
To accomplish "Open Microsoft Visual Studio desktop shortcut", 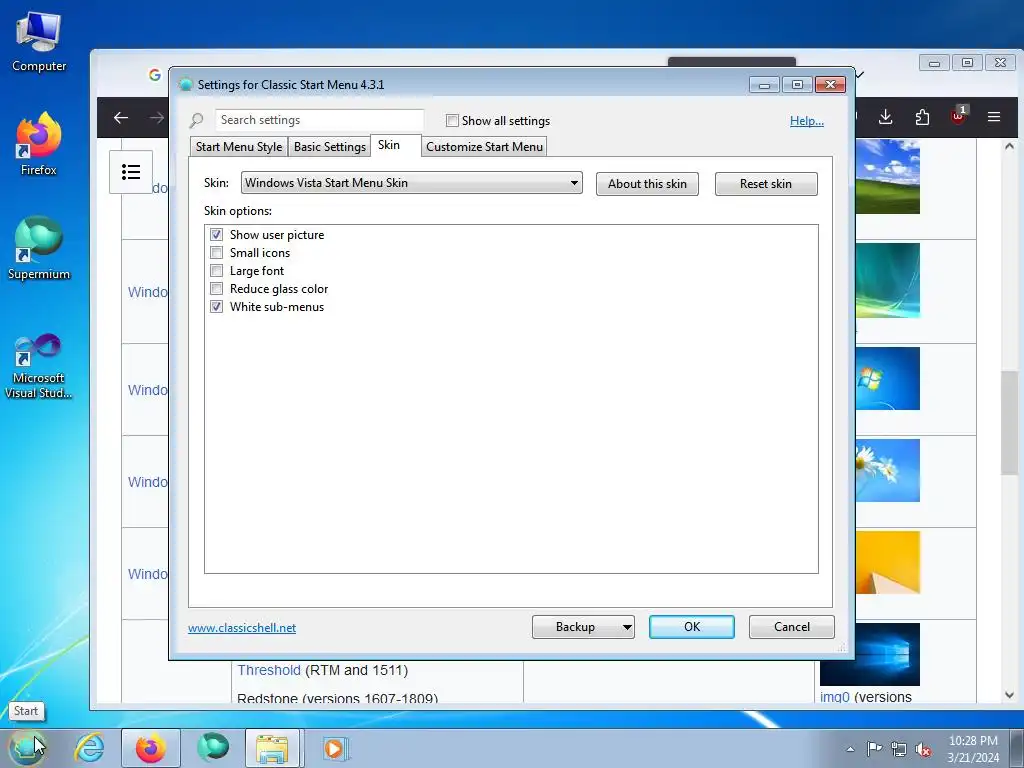I will click(39, 366).
